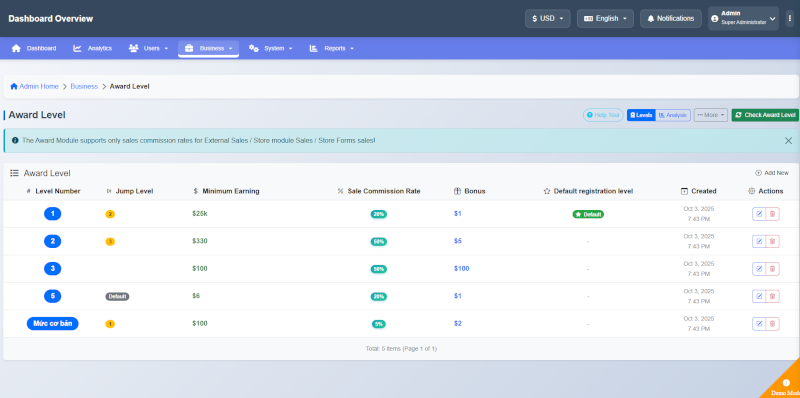Click the home icon in breadcrumb

pyautogui.click(x=14, y=86)
